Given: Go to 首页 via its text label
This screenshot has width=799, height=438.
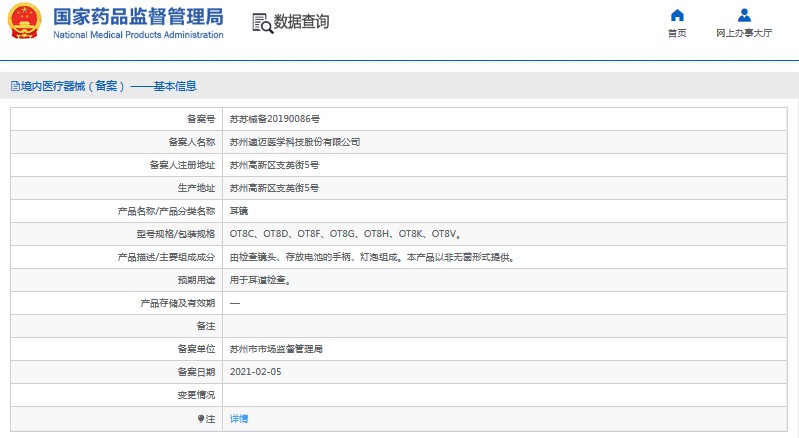Looking at the screenshot, I should click(x=677, y=33).
